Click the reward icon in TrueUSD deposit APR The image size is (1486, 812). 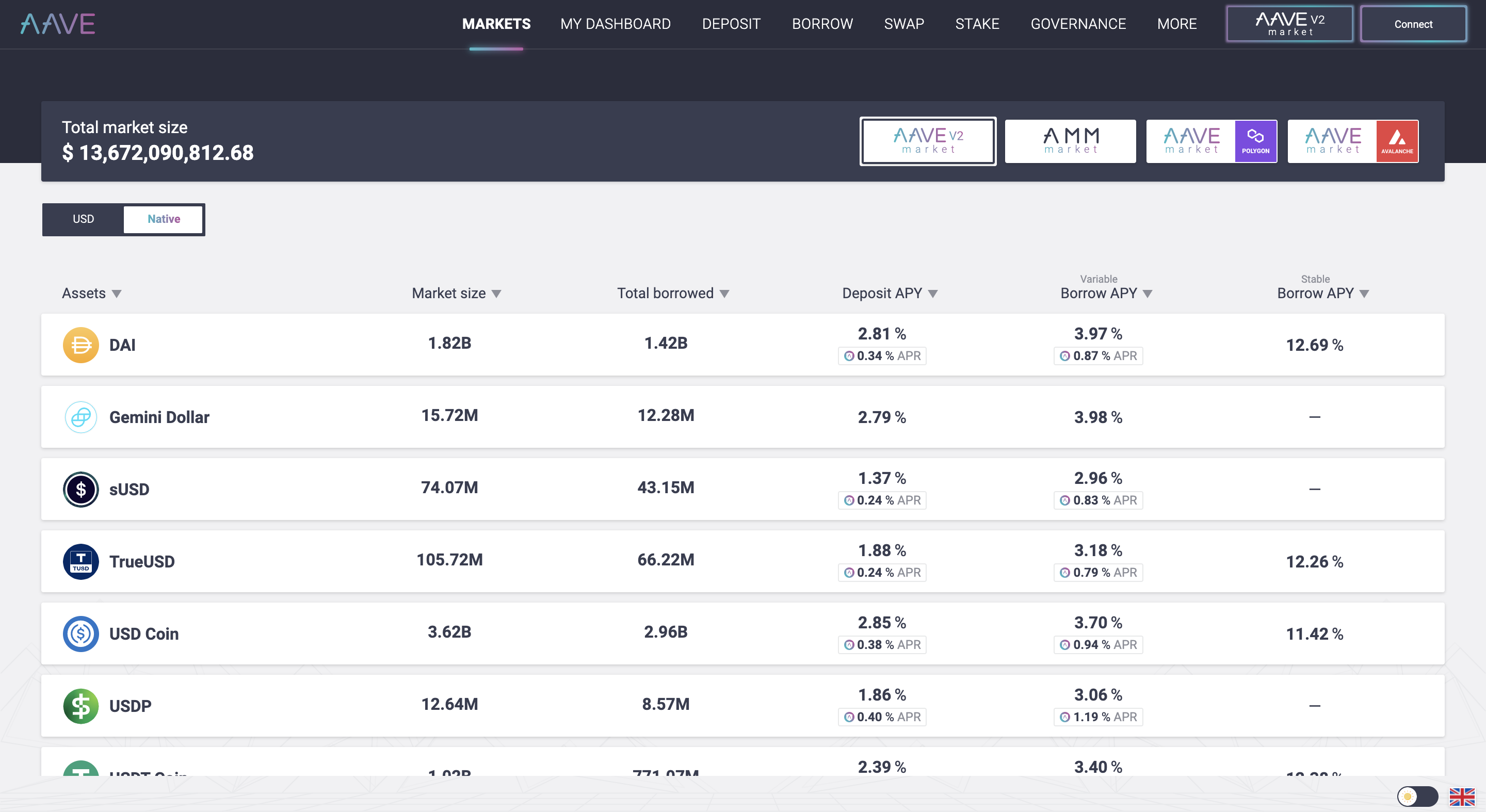click(x=849, y=572)
